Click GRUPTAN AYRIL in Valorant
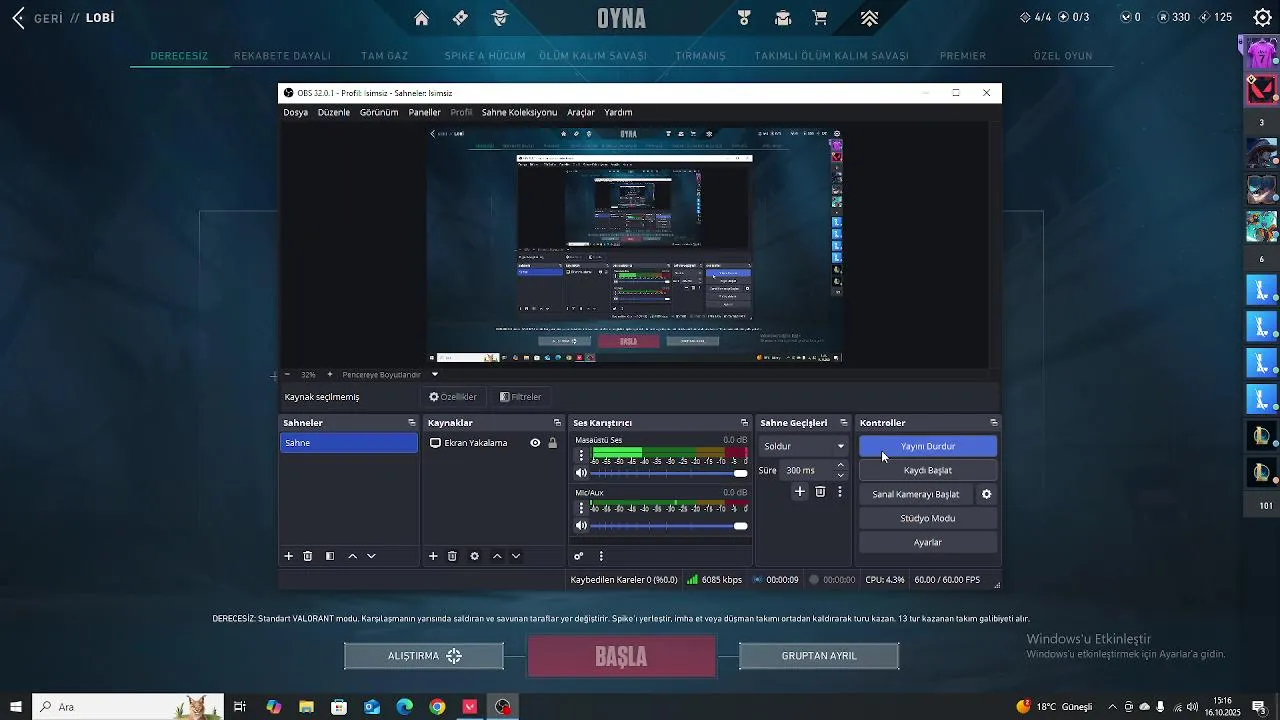The image size is (1280, 720). point(819,656)
